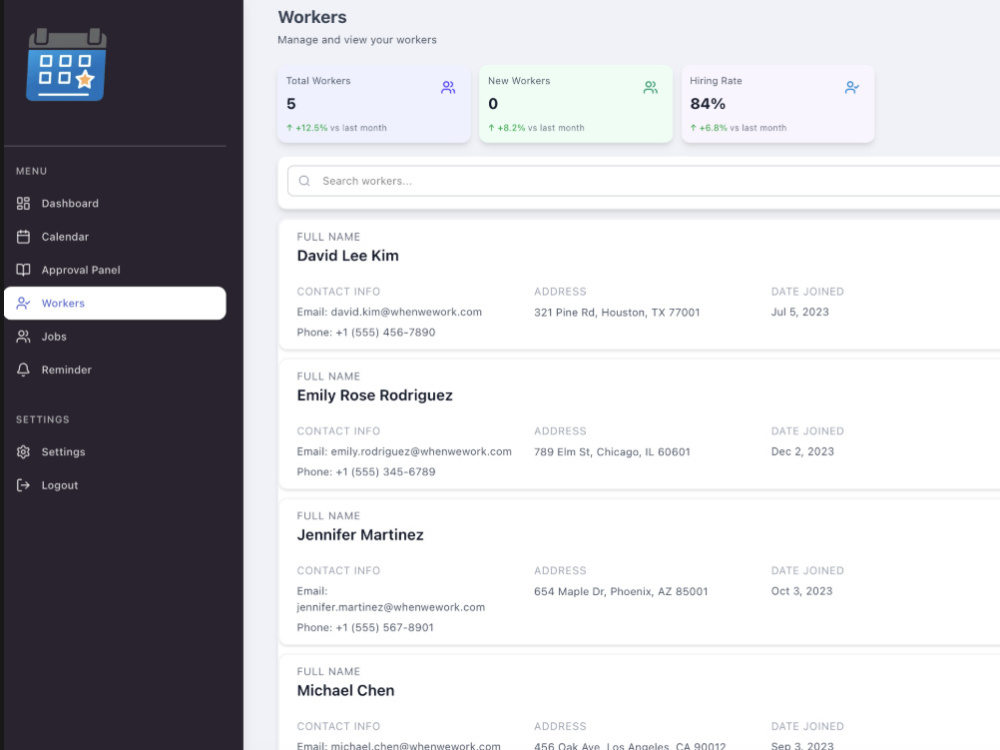Image resolution: width=1000 pixels, height=750 pixels.
Task: Click date joined Oct 3, 2023
Action: click(802, 591)
